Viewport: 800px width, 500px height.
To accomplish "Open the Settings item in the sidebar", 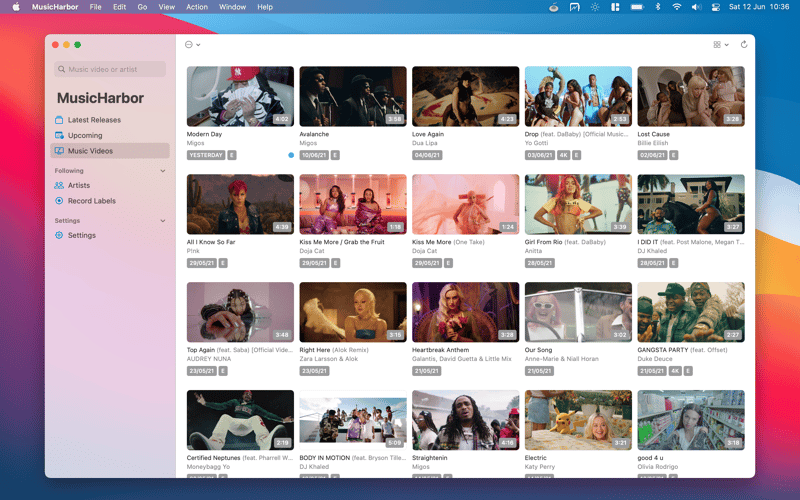I will tap(81, 235).
